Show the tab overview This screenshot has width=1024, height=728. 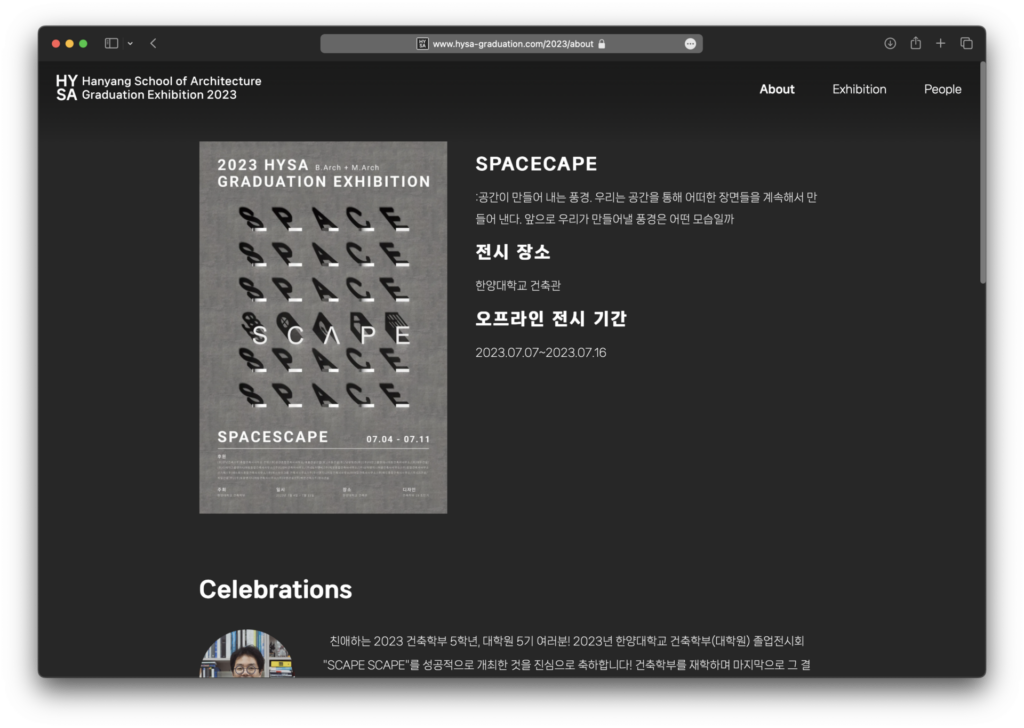(x=966, y=44)
